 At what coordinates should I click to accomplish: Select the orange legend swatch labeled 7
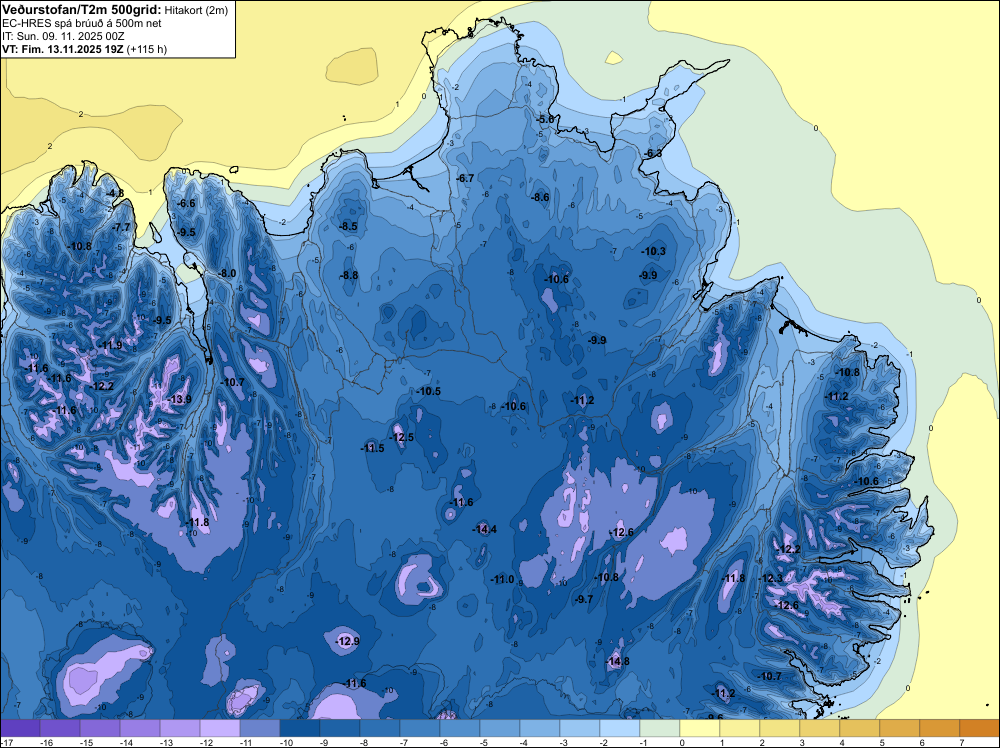[x=980, y=728]
